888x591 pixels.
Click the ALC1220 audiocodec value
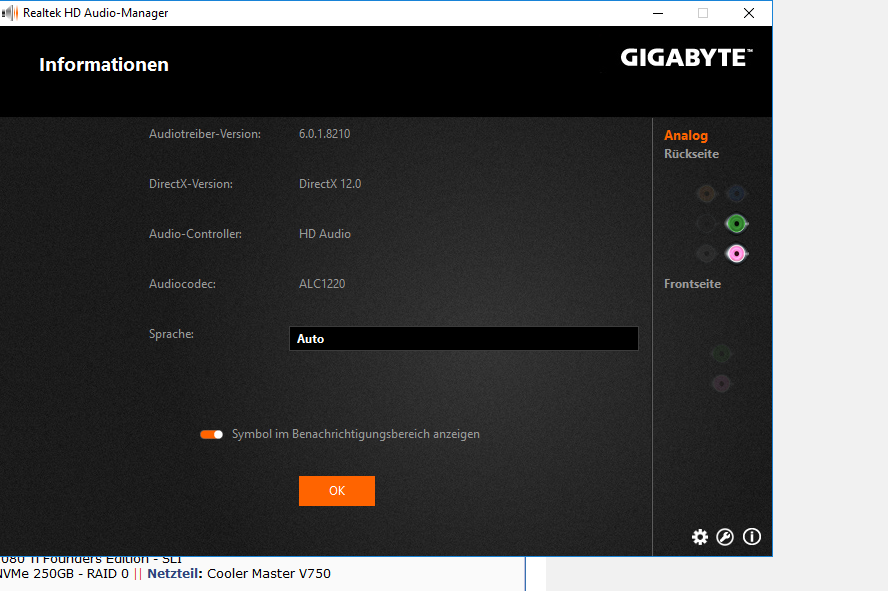322,284
